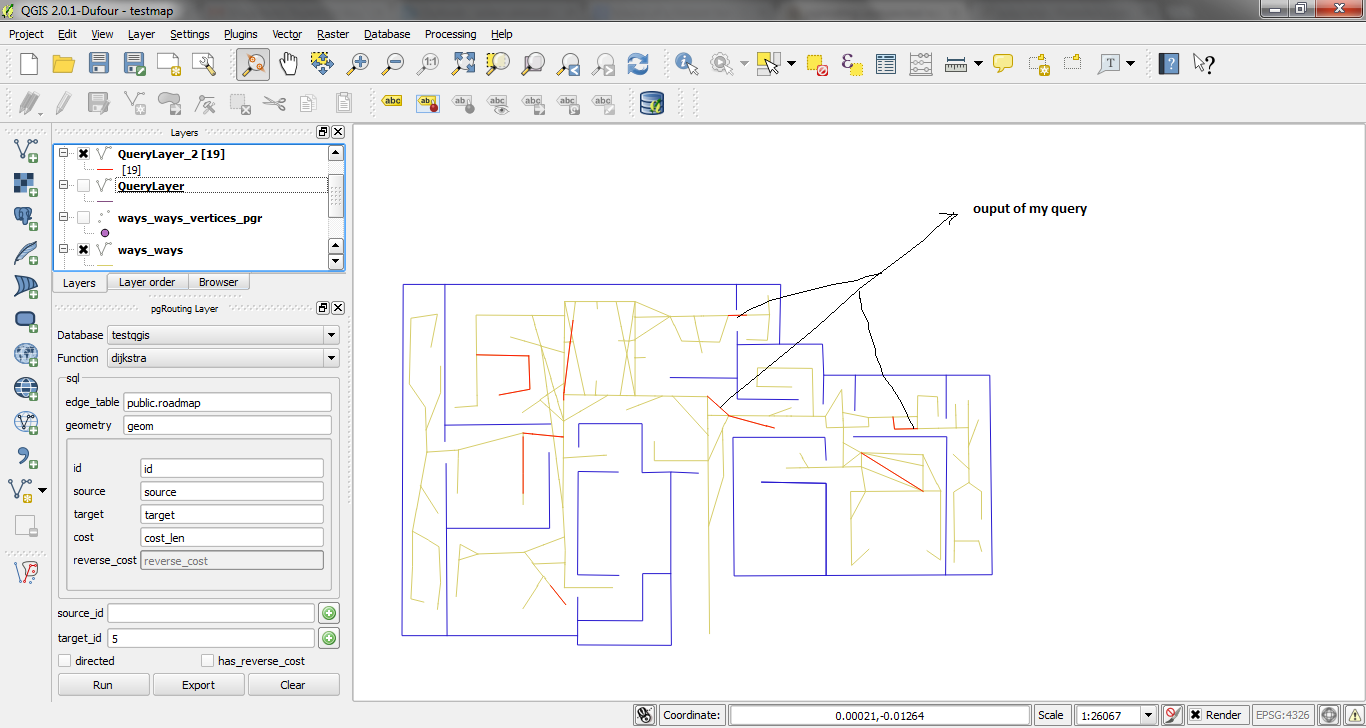Click the source_id input field

(211, 613)
